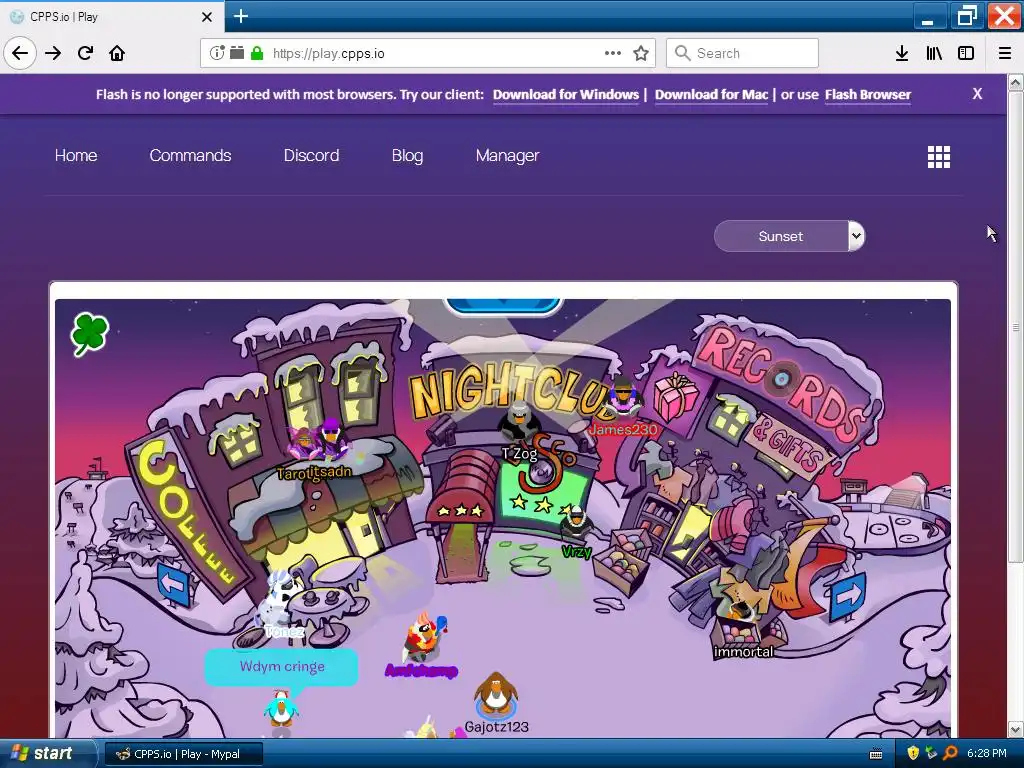The image size is (1024, 768).
Task: Click the Download for Windows link
Action: coord(566,95)
